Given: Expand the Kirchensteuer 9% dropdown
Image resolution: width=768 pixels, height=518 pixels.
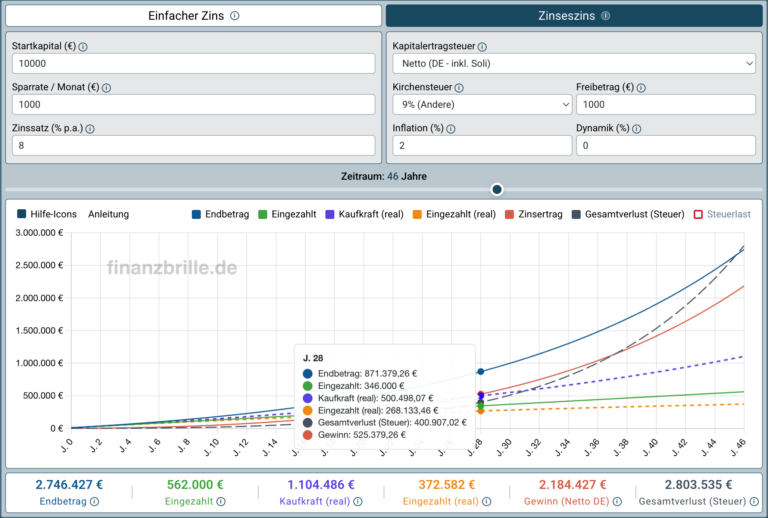Looking at the screenshot, I should (482, 105).
